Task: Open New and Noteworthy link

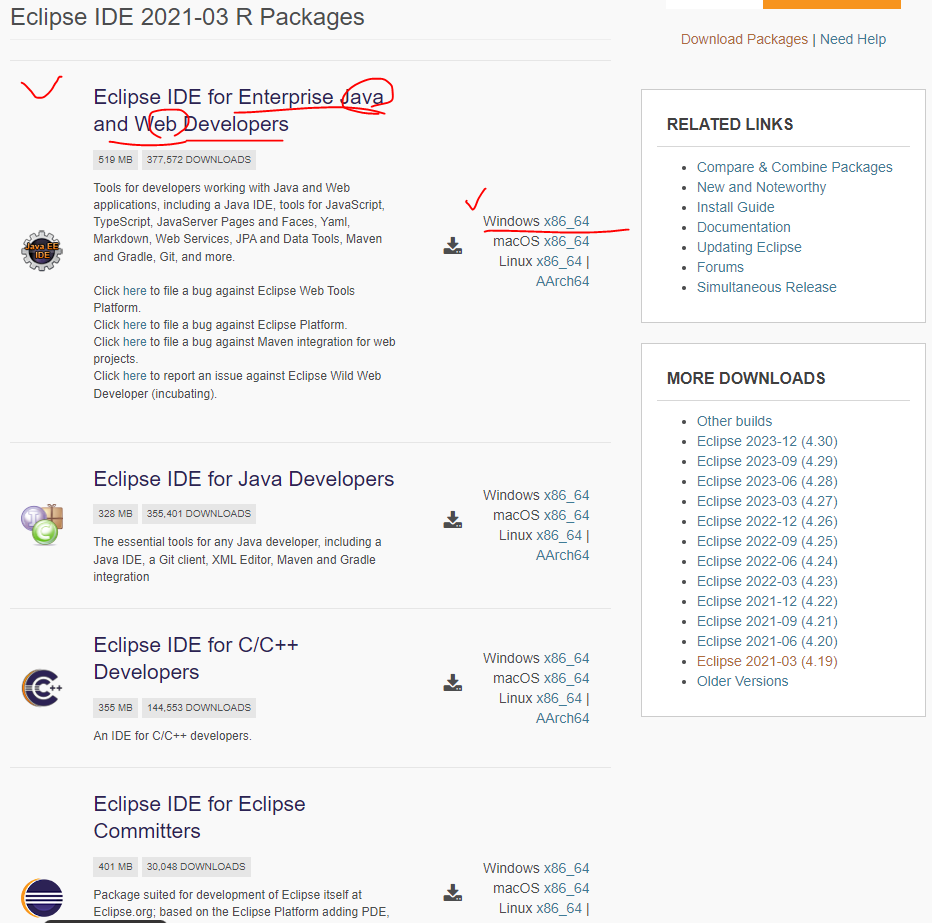Action: click(761, 187)
